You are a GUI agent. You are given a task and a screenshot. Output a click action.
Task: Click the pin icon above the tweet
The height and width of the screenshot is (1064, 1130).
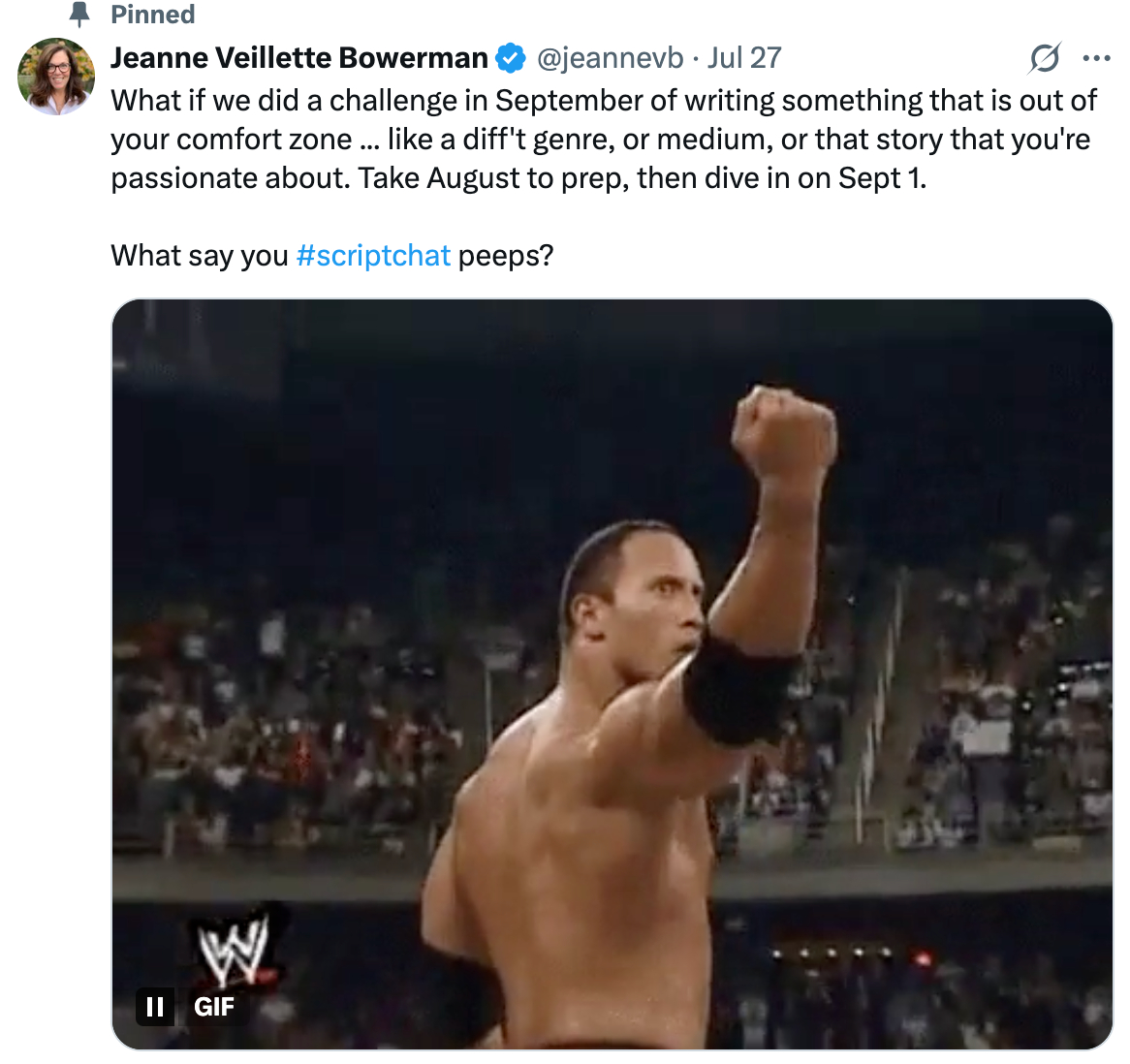coord(79,15)
